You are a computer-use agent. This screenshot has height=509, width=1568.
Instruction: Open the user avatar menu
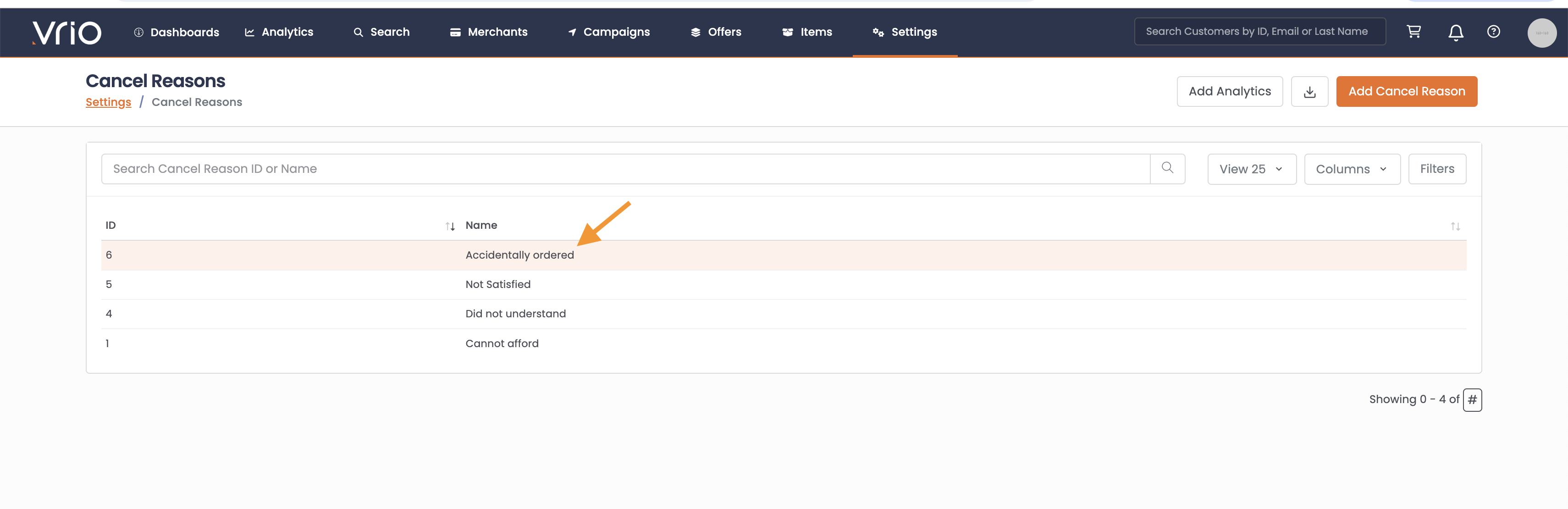pyautogui.click(x=1541, y=33)
